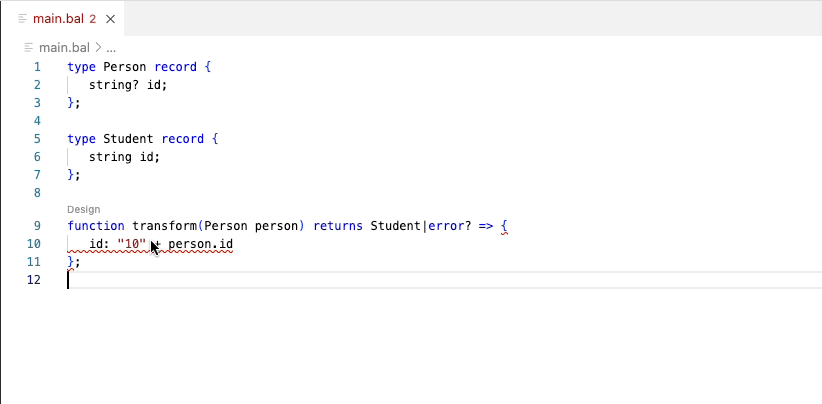This screenshot has width=822, height=404.
Task: Click line number 5 in gutter
Action: pyautogui.click(x=37, y=139)
